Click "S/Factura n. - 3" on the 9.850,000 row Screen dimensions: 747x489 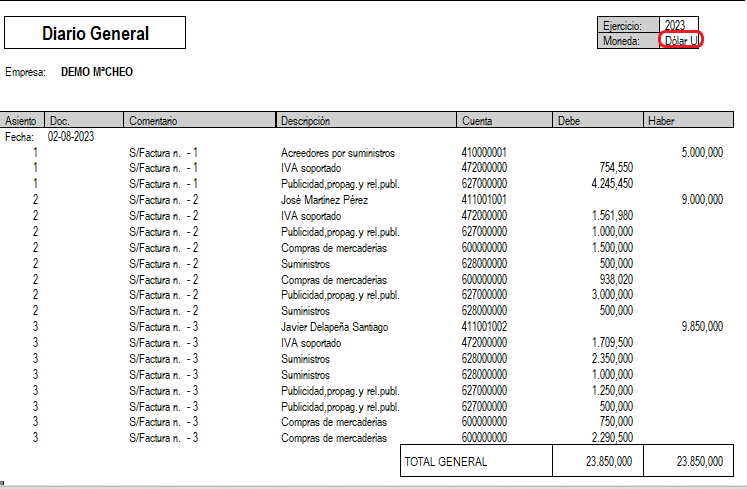point(163,327)
